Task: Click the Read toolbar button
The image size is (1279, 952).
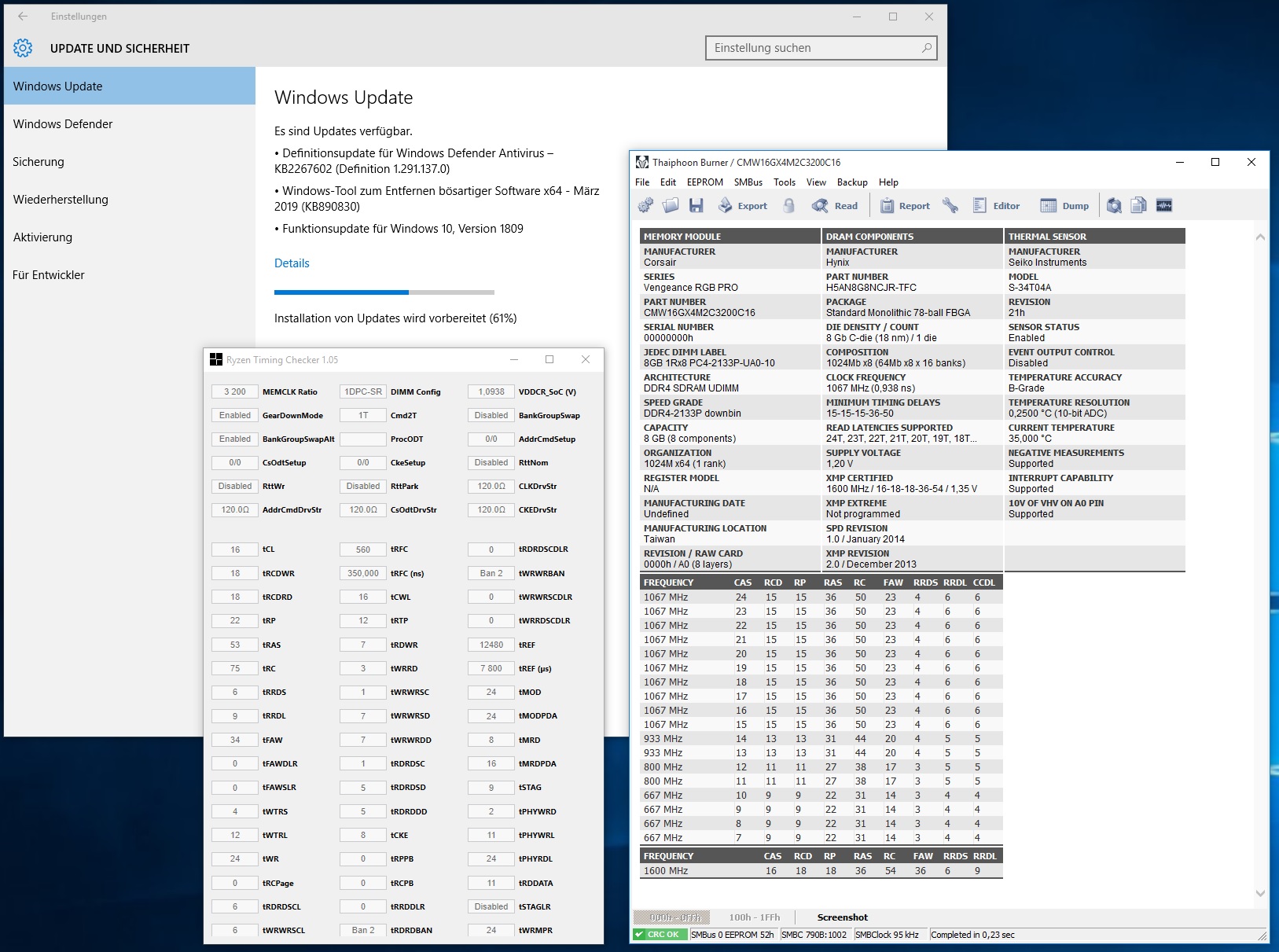Action: (835, 206)
